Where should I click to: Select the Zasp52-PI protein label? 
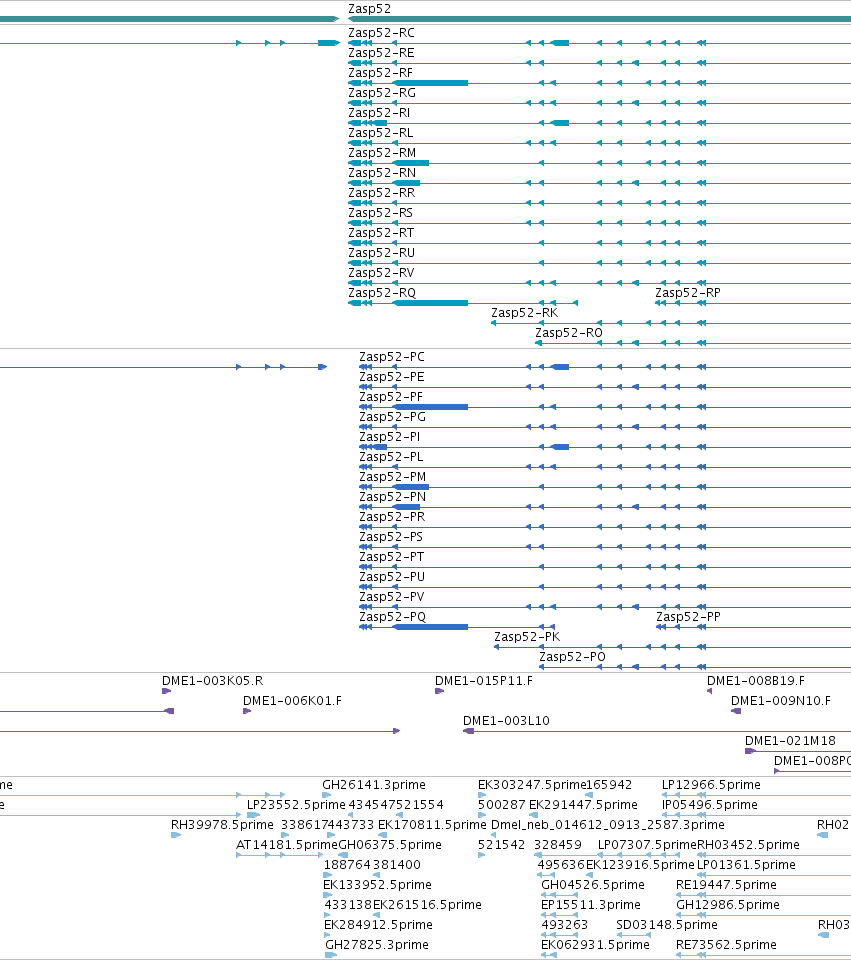[389, 437]
